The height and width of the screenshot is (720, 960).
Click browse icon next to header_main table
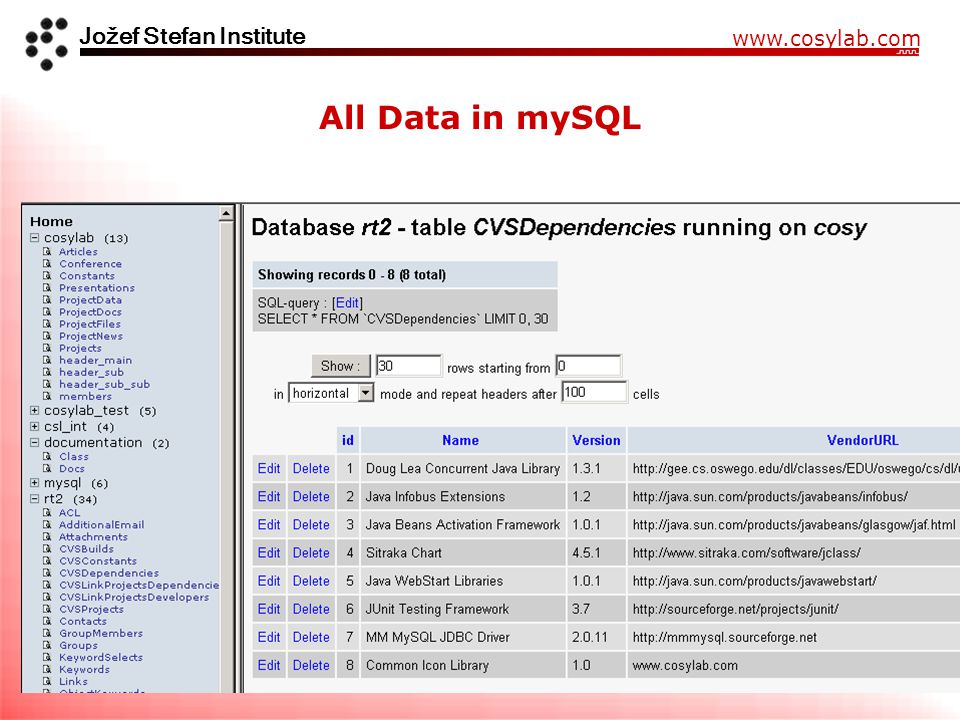pyautogui.click(x=47, y=360)
